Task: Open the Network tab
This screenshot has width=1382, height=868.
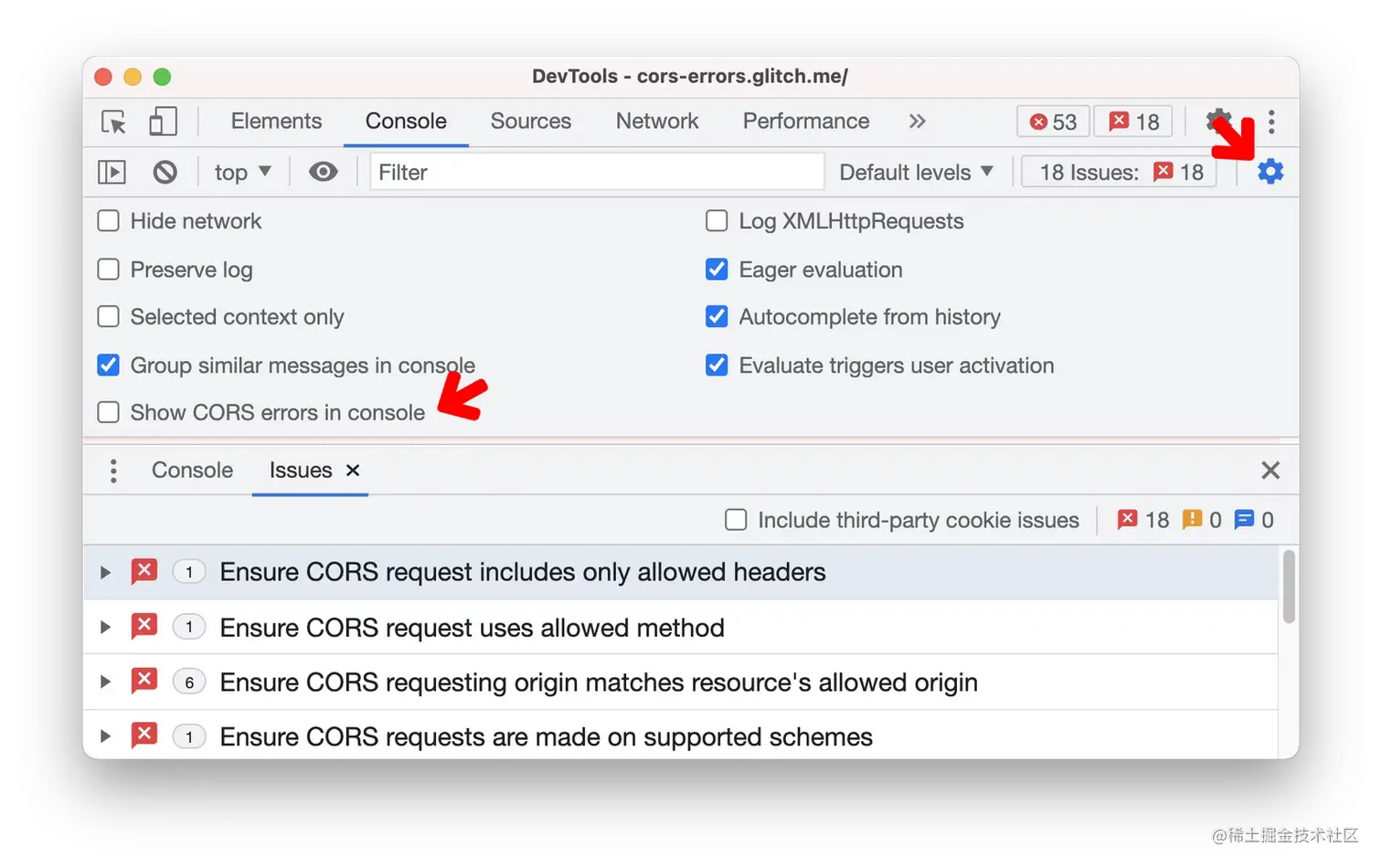Action: [656, 122]
